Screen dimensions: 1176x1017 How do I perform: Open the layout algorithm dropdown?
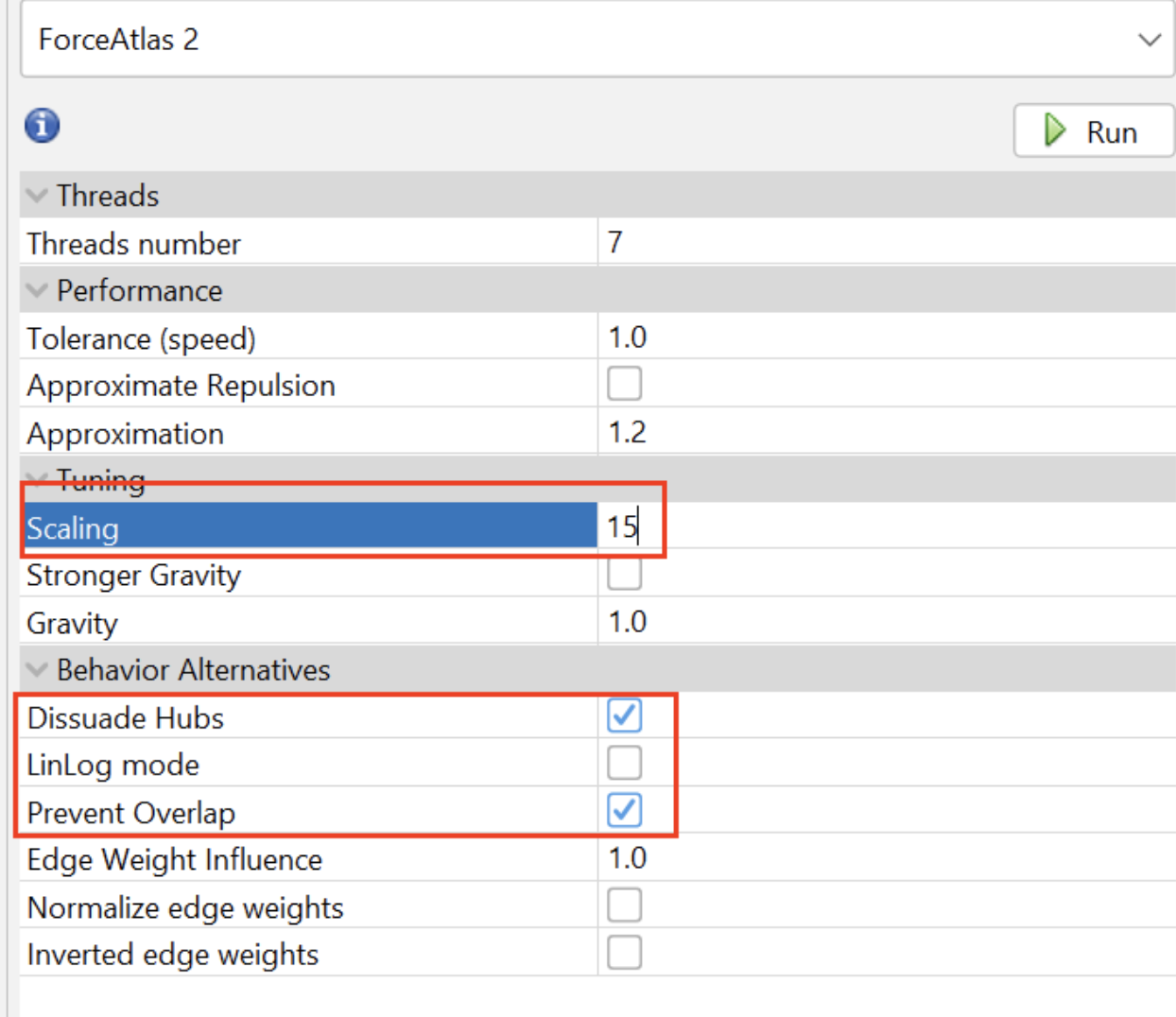(x=1150, y=40)
